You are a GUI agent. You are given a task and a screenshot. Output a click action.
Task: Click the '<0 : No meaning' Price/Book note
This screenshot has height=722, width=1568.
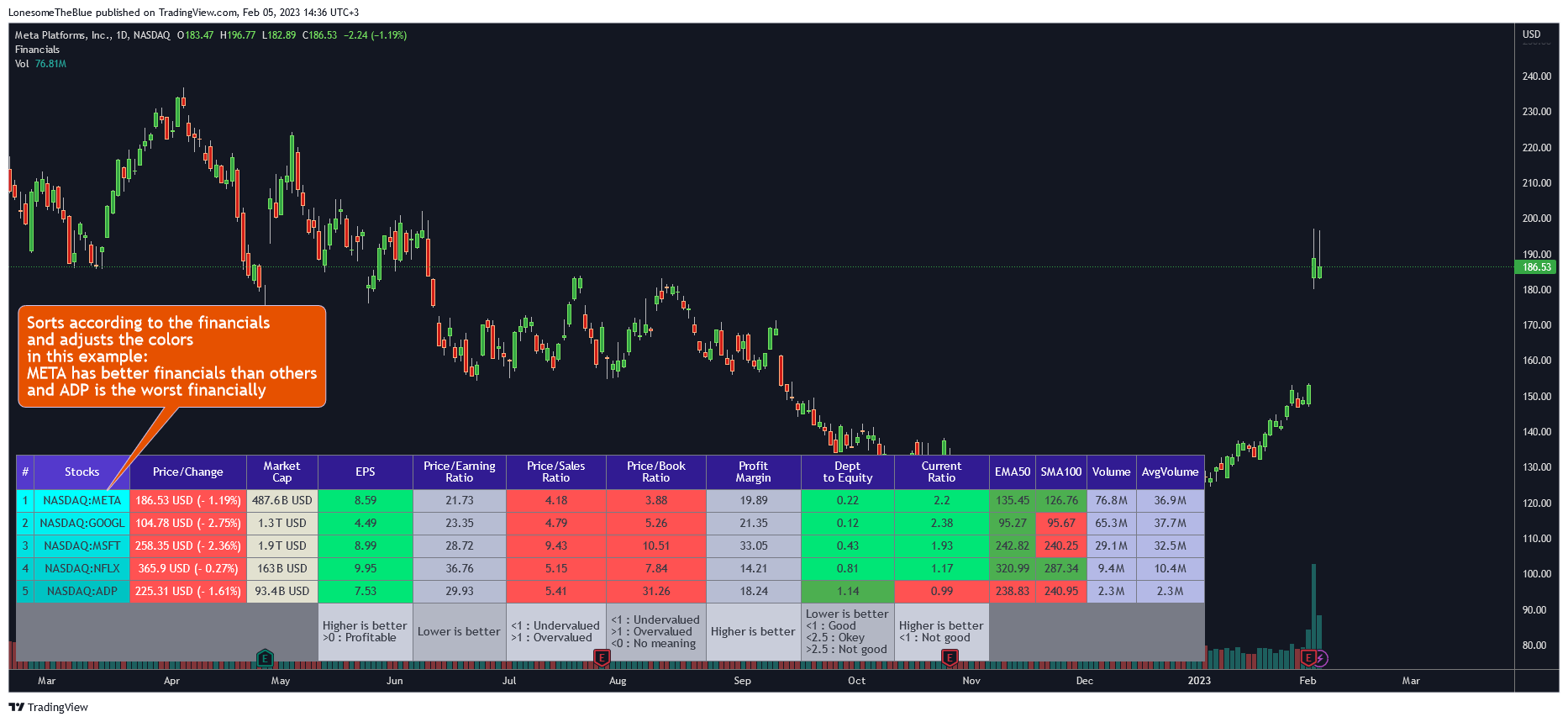(654, 644)
